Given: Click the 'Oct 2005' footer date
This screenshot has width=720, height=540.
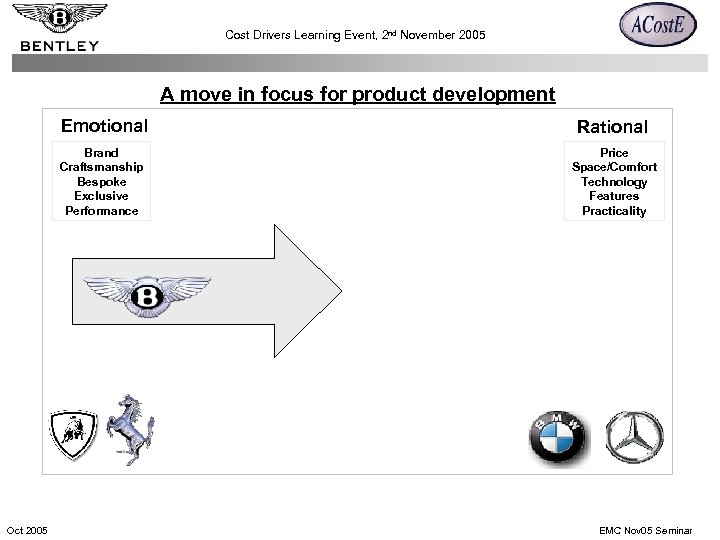Looking at the screenshot, I should [27, 530].
